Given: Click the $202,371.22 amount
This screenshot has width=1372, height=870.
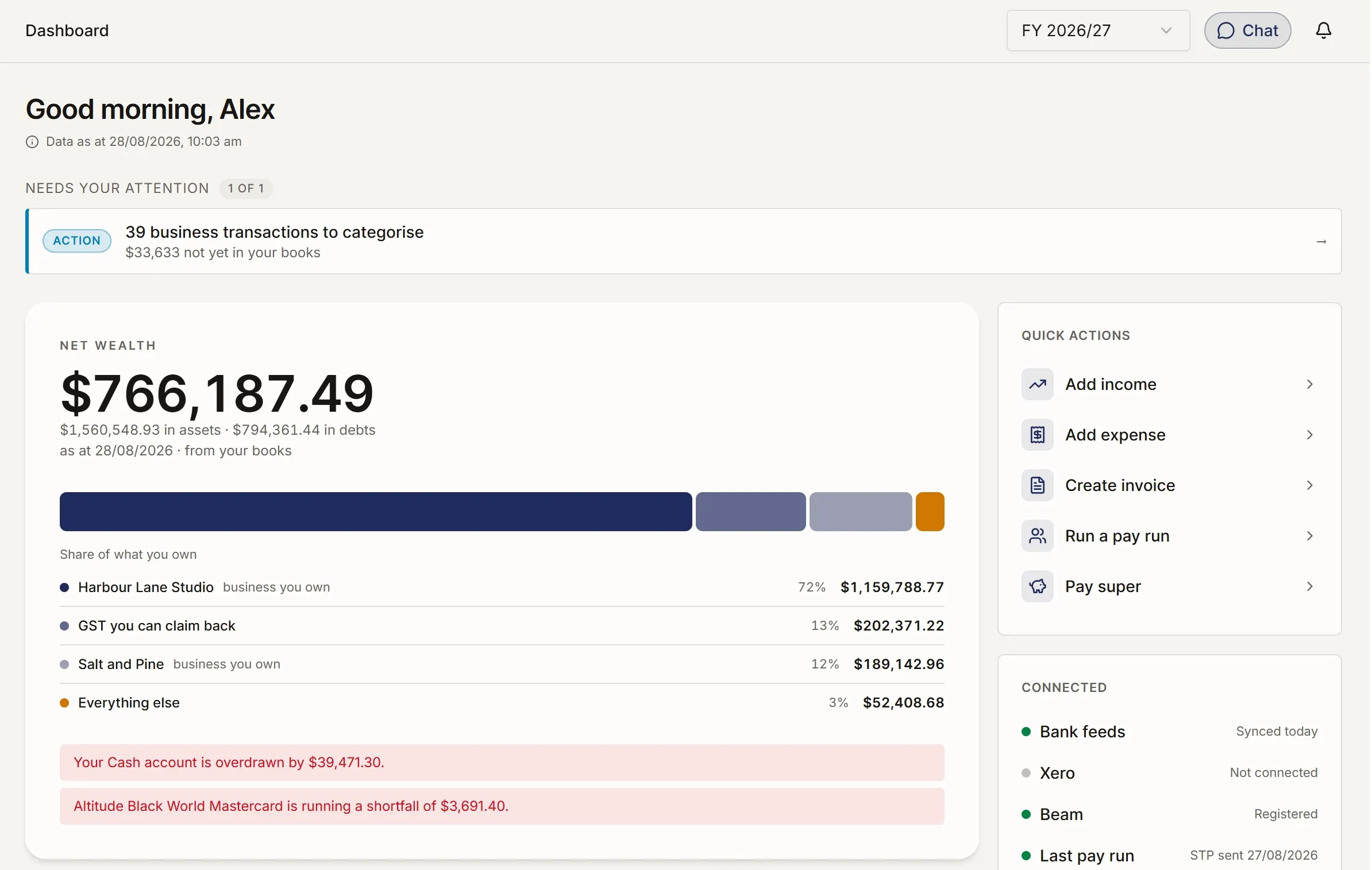Looking at the screenshot, I should (x=899, y=626).
